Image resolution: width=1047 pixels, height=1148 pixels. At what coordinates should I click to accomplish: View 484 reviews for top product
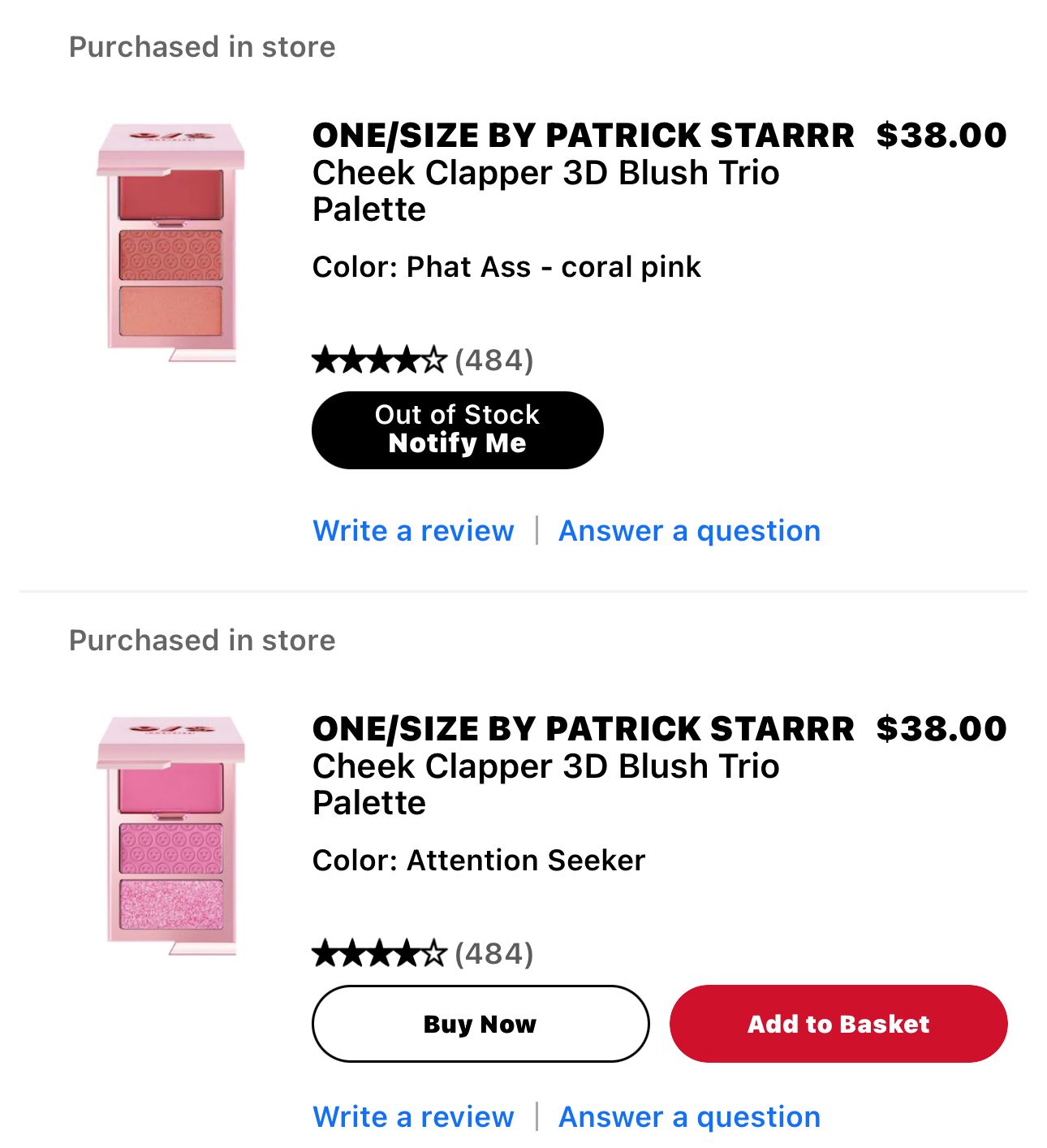coord(493,360)
